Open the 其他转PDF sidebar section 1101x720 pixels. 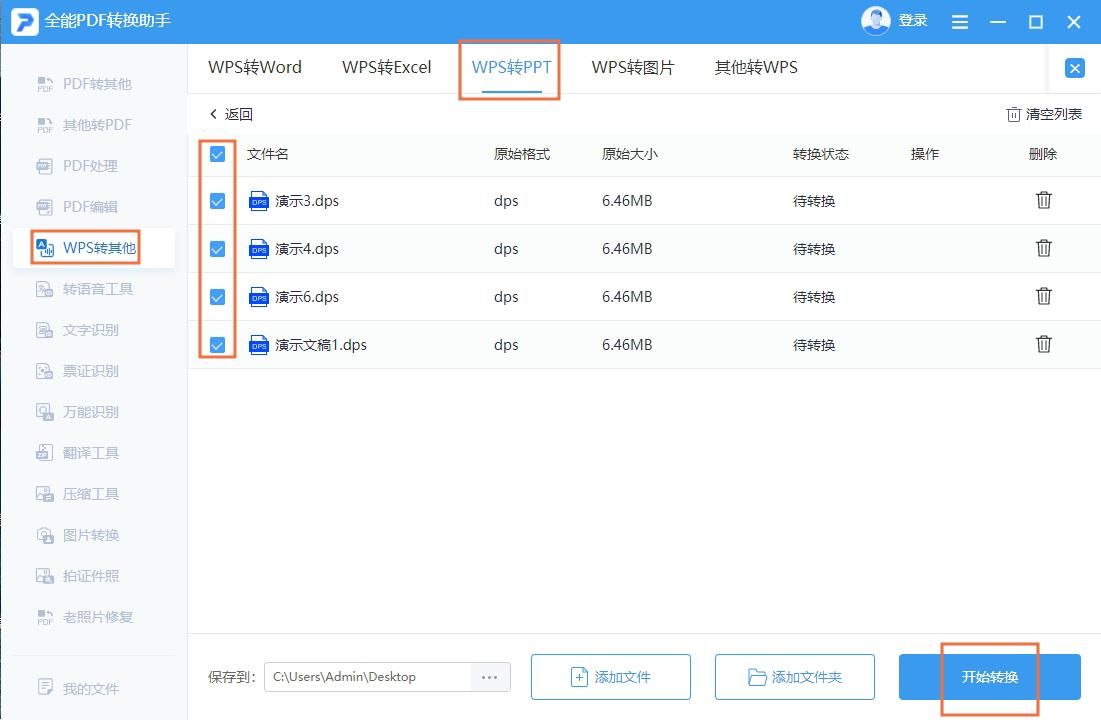pyautogui.click(x=84, y=125)
